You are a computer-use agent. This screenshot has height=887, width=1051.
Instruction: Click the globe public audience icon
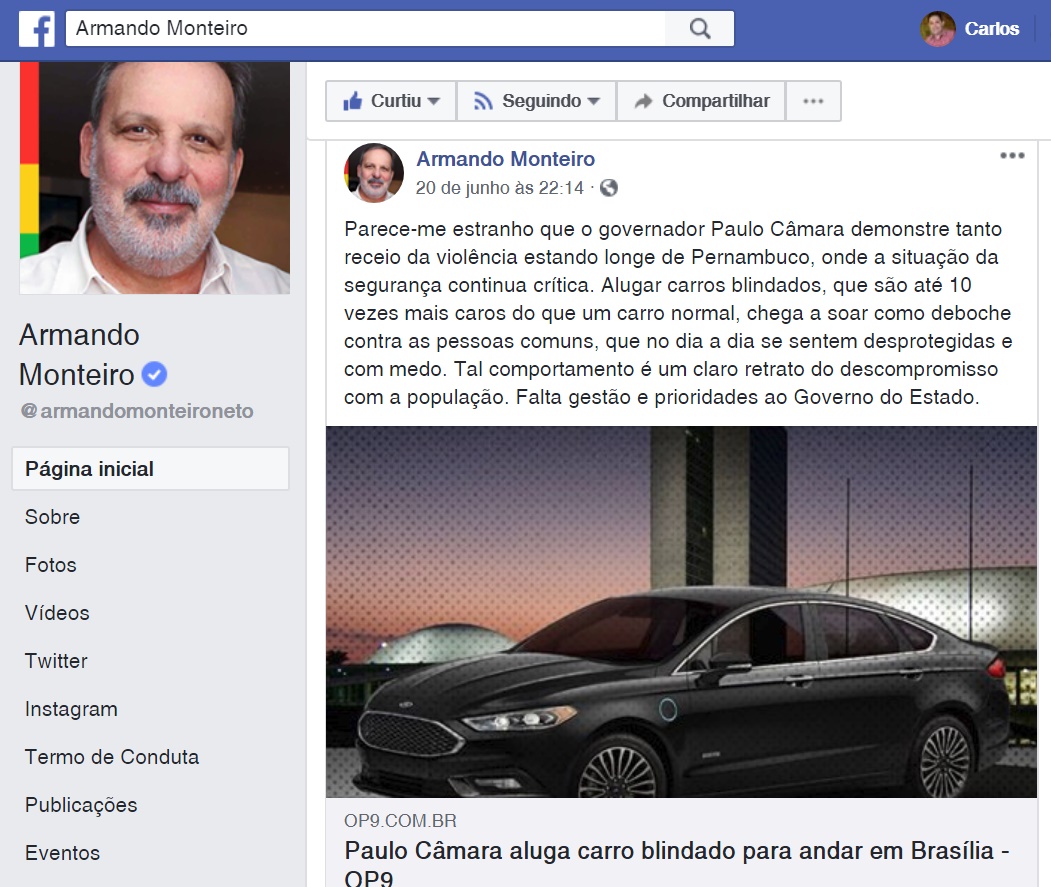609,188
